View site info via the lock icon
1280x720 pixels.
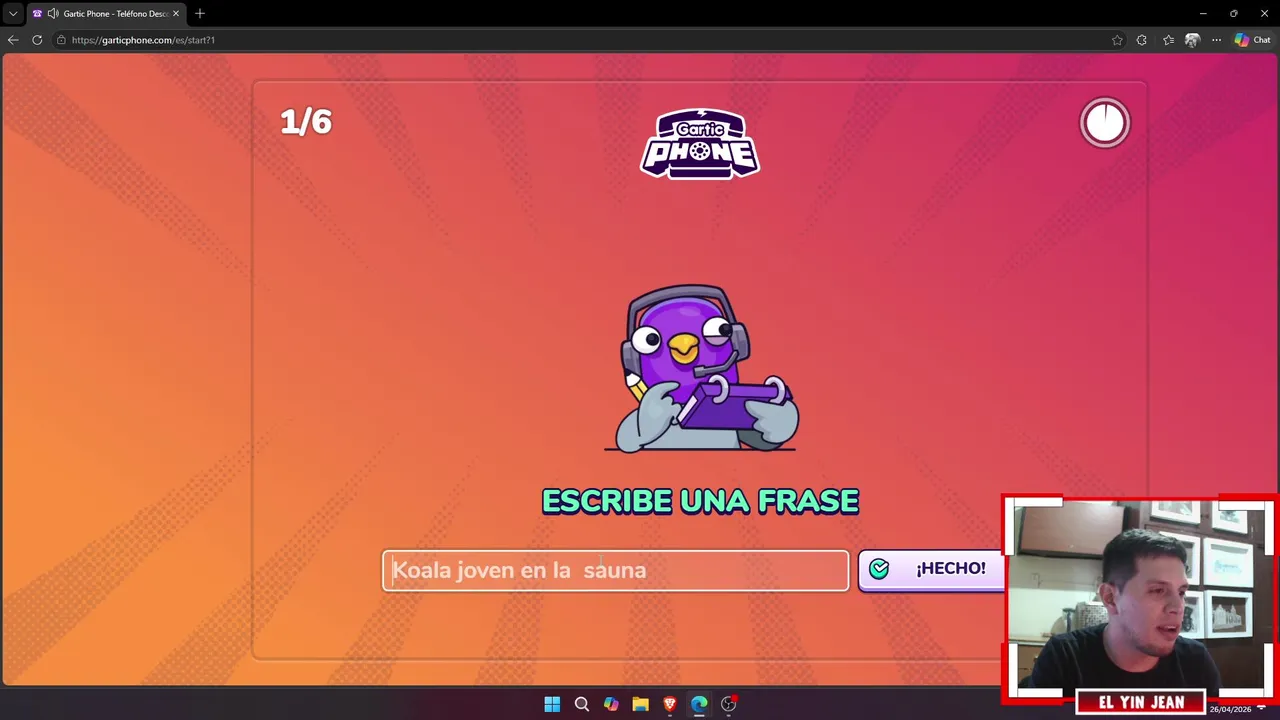[61, 40]
